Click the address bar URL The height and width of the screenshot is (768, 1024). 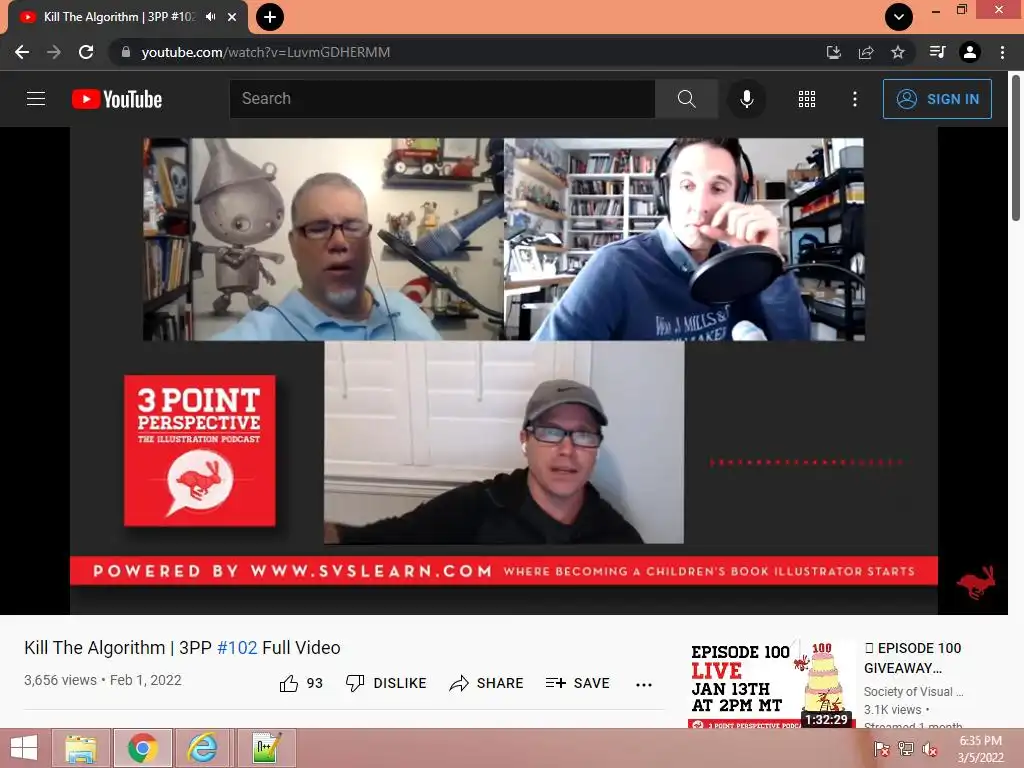[x=266, y=52]
